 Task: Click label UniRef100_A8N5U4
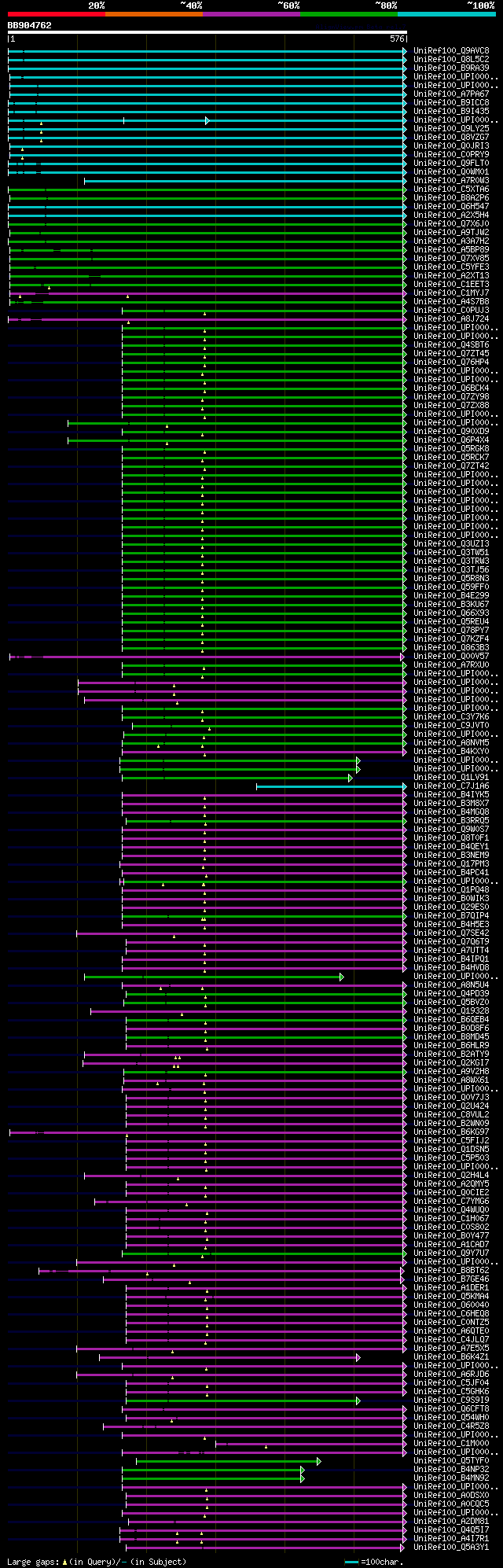(x=451, y=985)
